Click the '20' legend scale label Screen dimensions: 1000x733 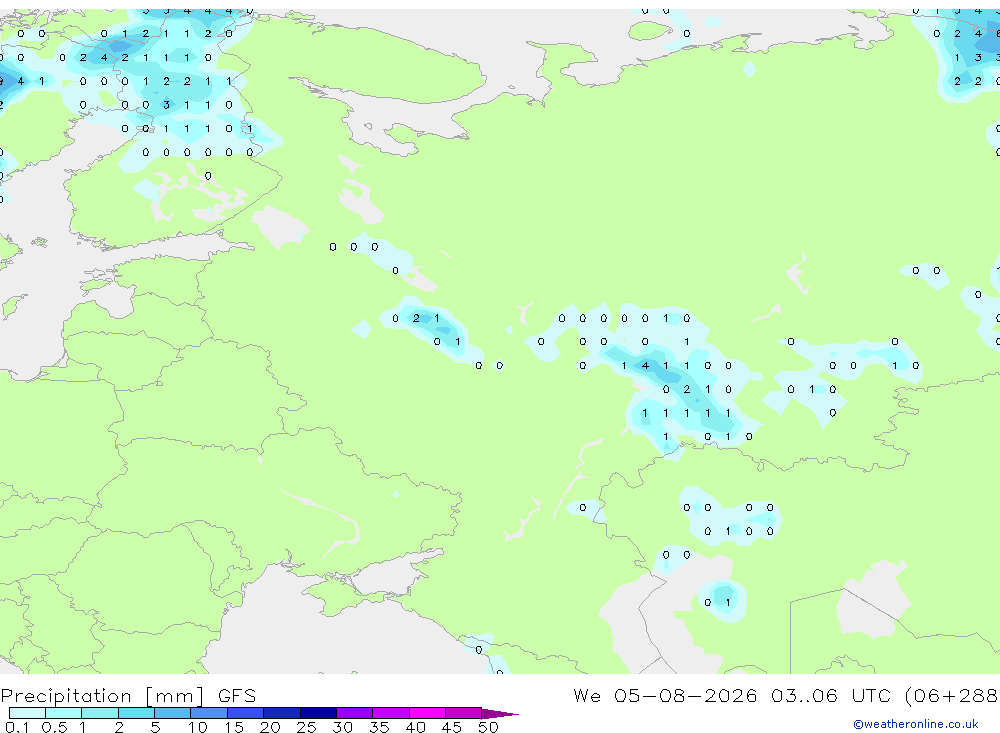(x=270, y=727)
